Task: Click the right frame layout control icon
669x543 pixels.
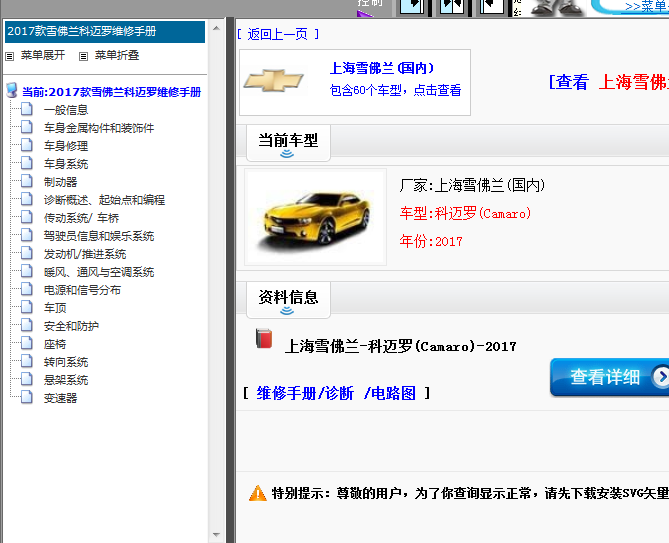Action: coord(491,6)
